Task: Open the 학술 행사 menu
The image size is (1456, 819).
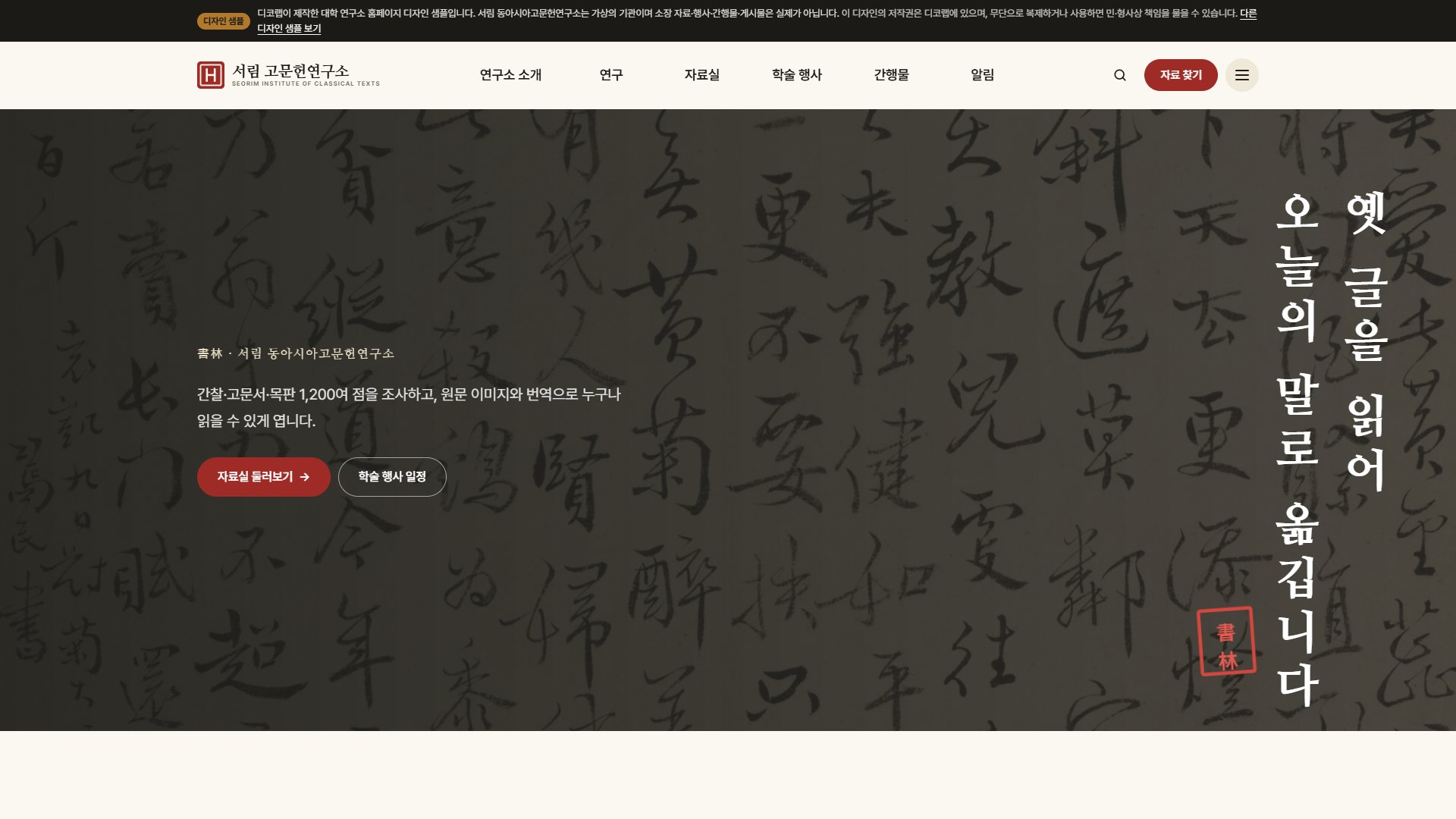Action: coord(797,75)
